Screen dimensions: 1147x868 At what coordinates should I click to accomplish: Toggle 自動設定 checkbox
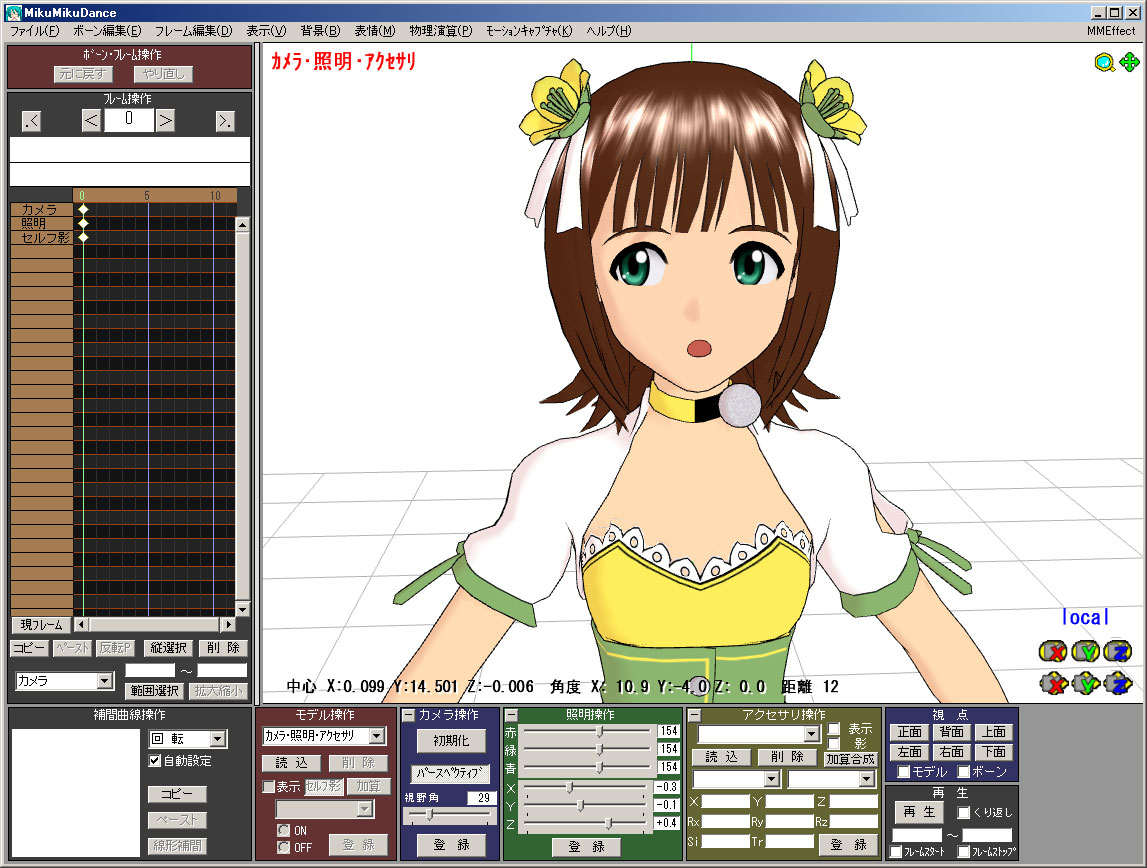point(154,761)
